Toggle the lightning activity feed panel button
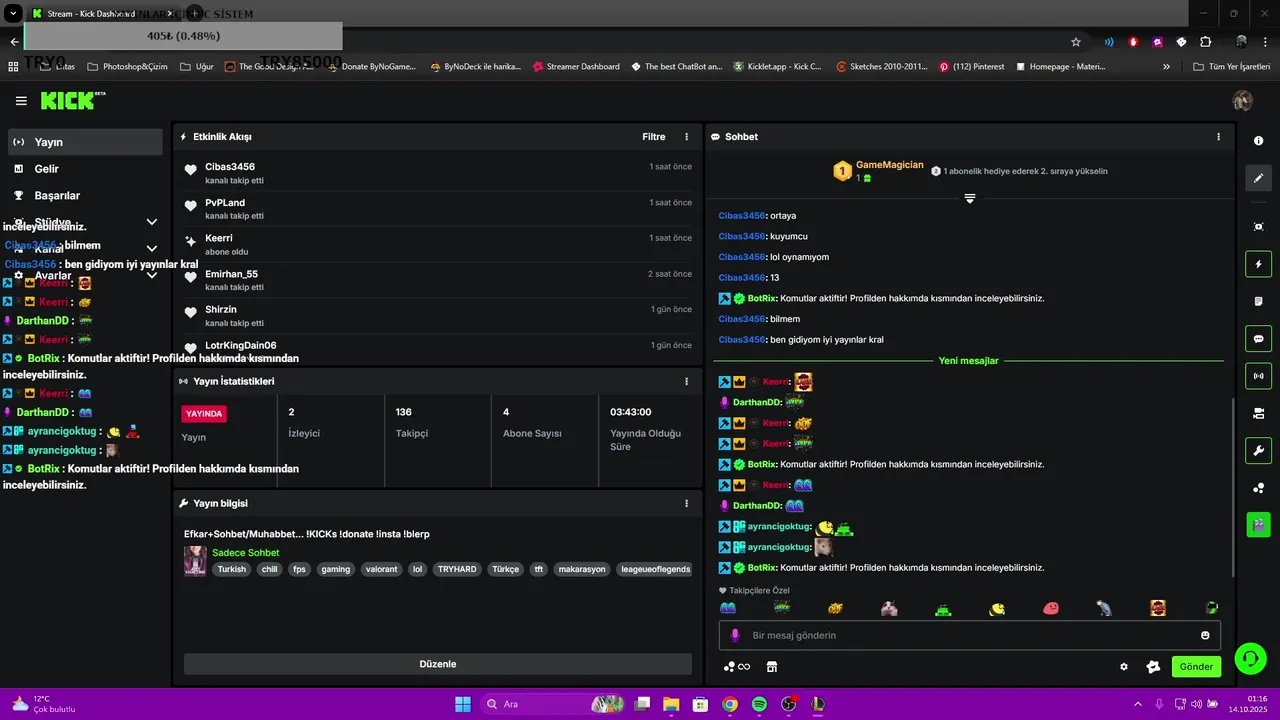 tap(1259, 264)
